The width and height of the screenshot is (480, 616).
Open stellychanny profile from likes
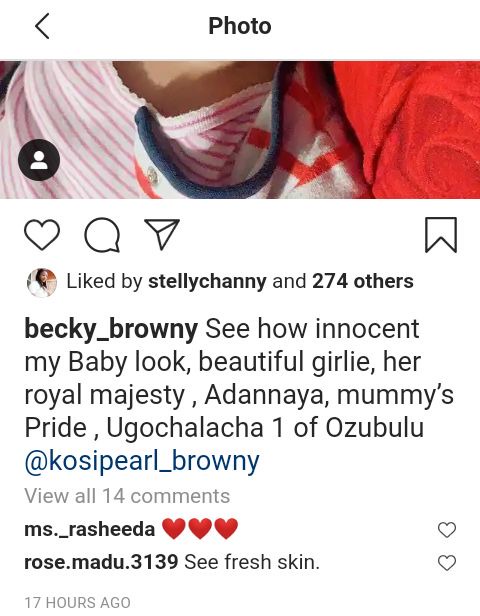point(207,282)
